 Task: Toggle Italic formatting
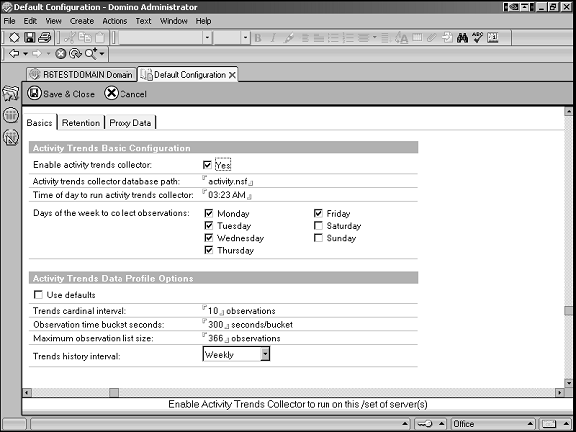[x=273, y=37]
